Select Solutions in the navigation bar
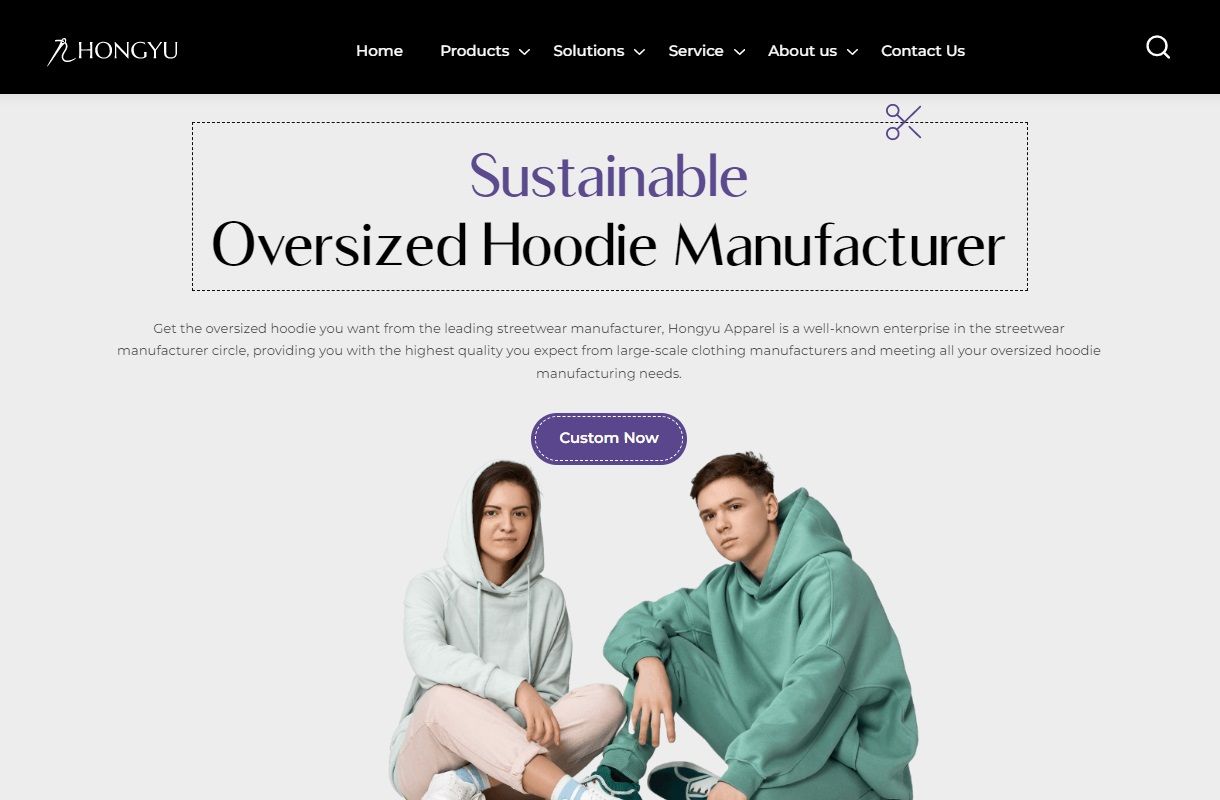 click(588, 51)
